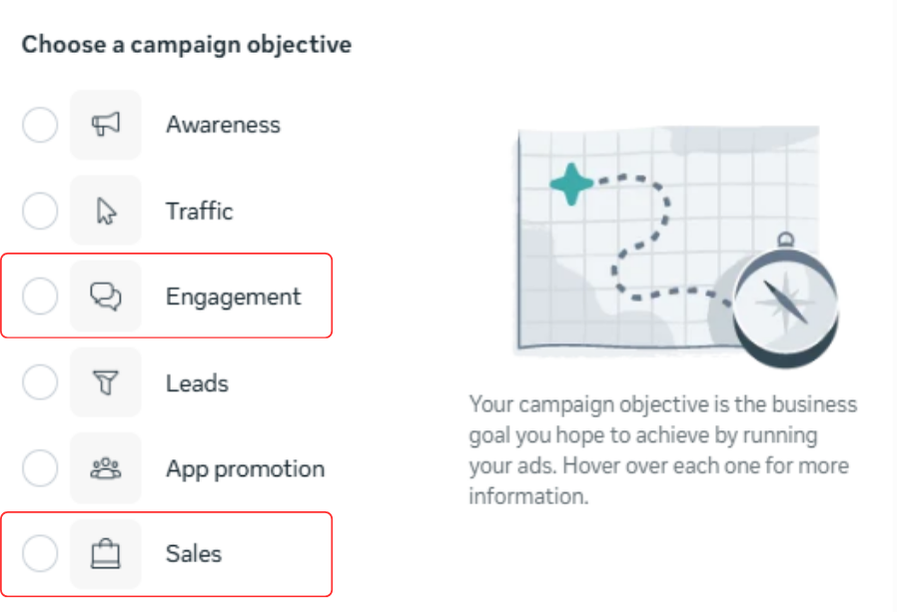The width and height of the screenshot is (897, 612).
Task: Select the Traffic radio button
Action: tap(40, 211)
